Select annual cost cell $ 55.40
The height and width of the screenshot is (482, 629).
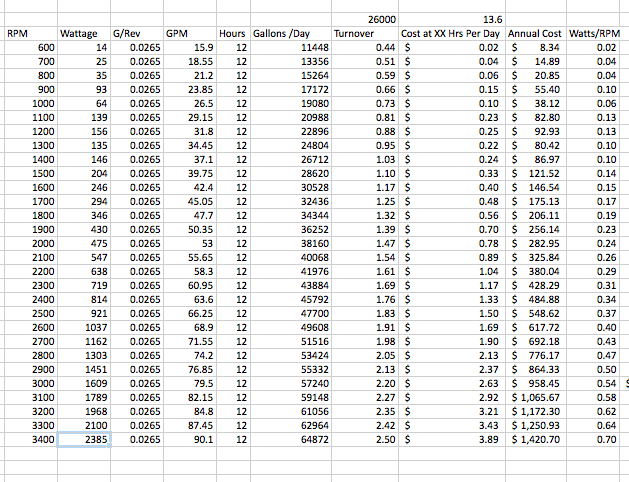click(x=536, y=89)
